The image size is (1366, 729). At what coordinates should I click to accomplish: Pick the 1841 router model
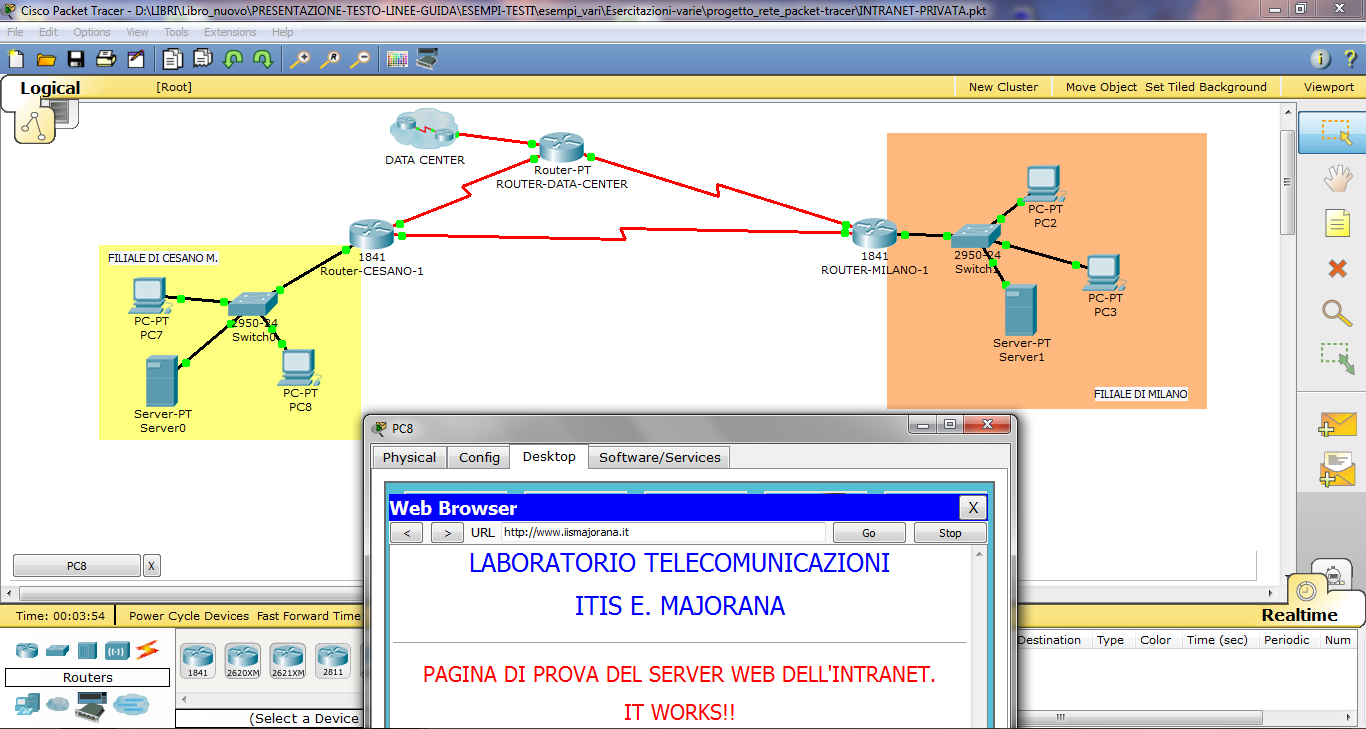tap(198, 661)
